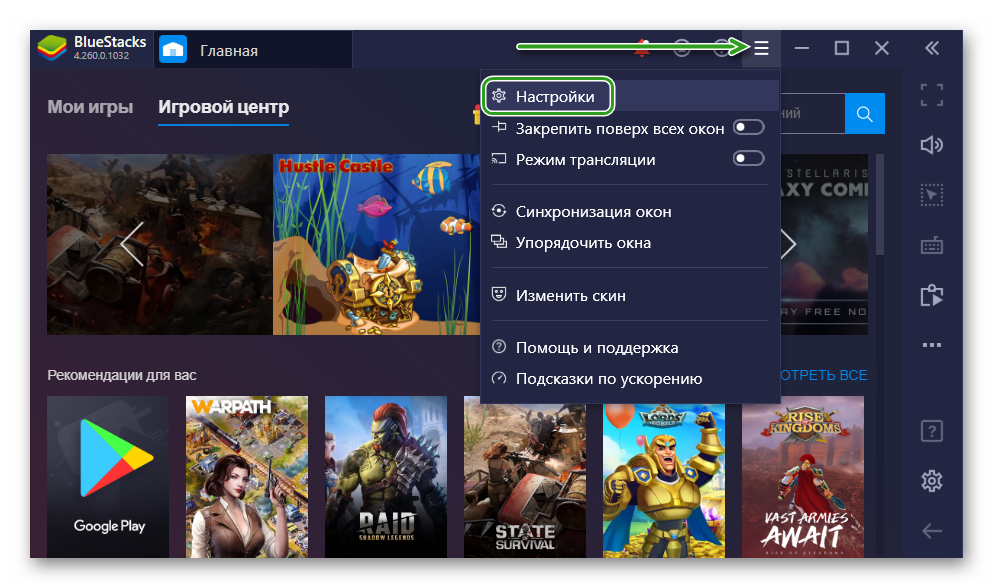Open the Warpath game tile
Image resolution: width=993 pixels, height=588 pixels.
pos(247,476)
